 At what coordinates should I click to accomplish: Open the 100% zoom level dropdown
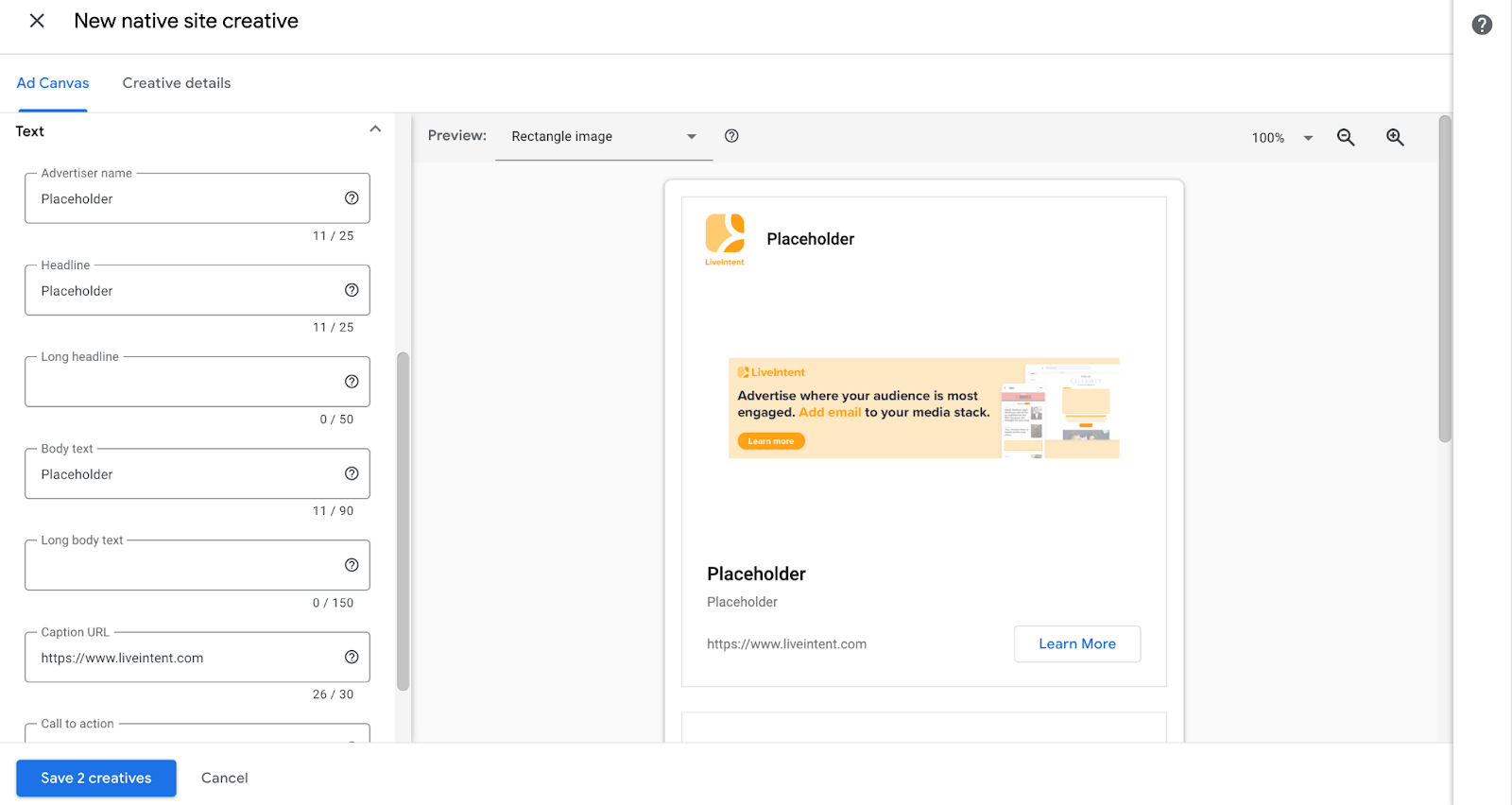click(1281, 138)
